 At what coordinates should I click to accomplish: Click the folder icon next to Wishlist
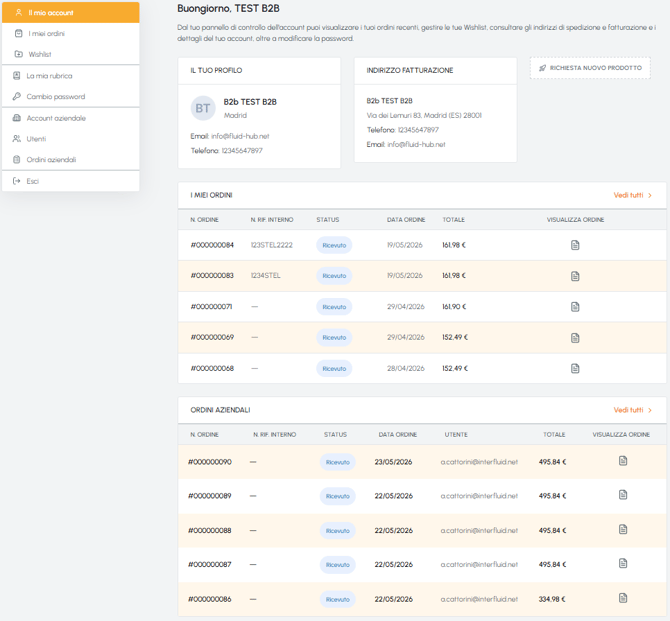click(x=18, y=54)
